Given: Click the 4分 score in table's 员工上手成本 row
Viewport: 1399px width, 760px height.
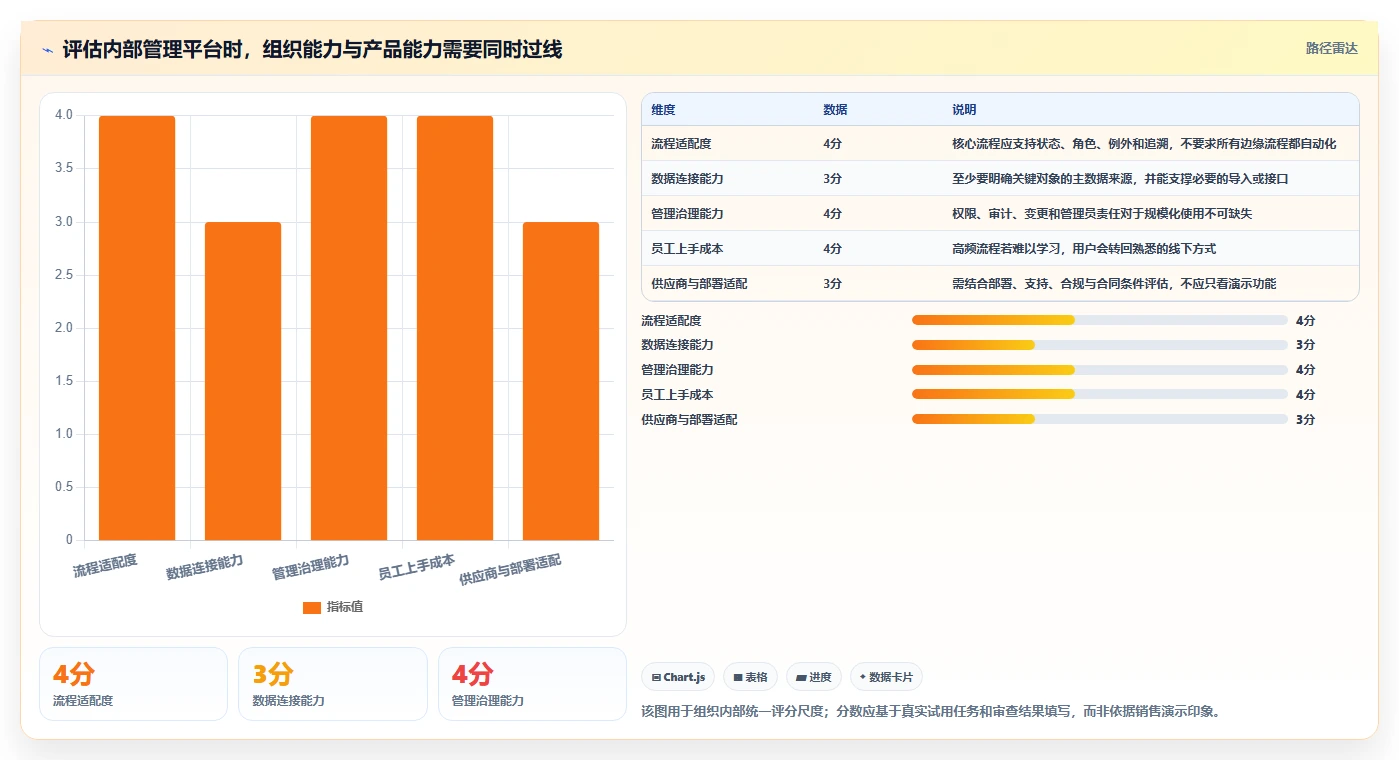Looking at the screenshot, I should 832,249.
